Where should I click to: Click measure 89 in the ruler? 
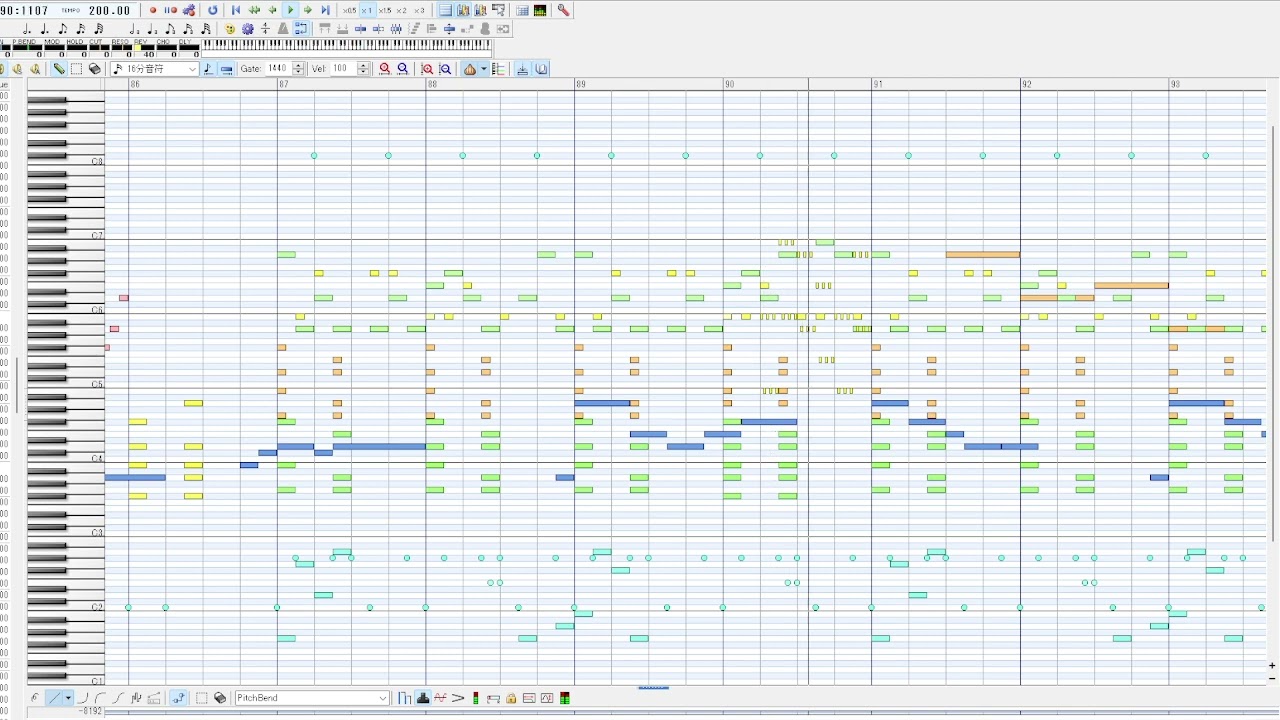click(581, 85)
